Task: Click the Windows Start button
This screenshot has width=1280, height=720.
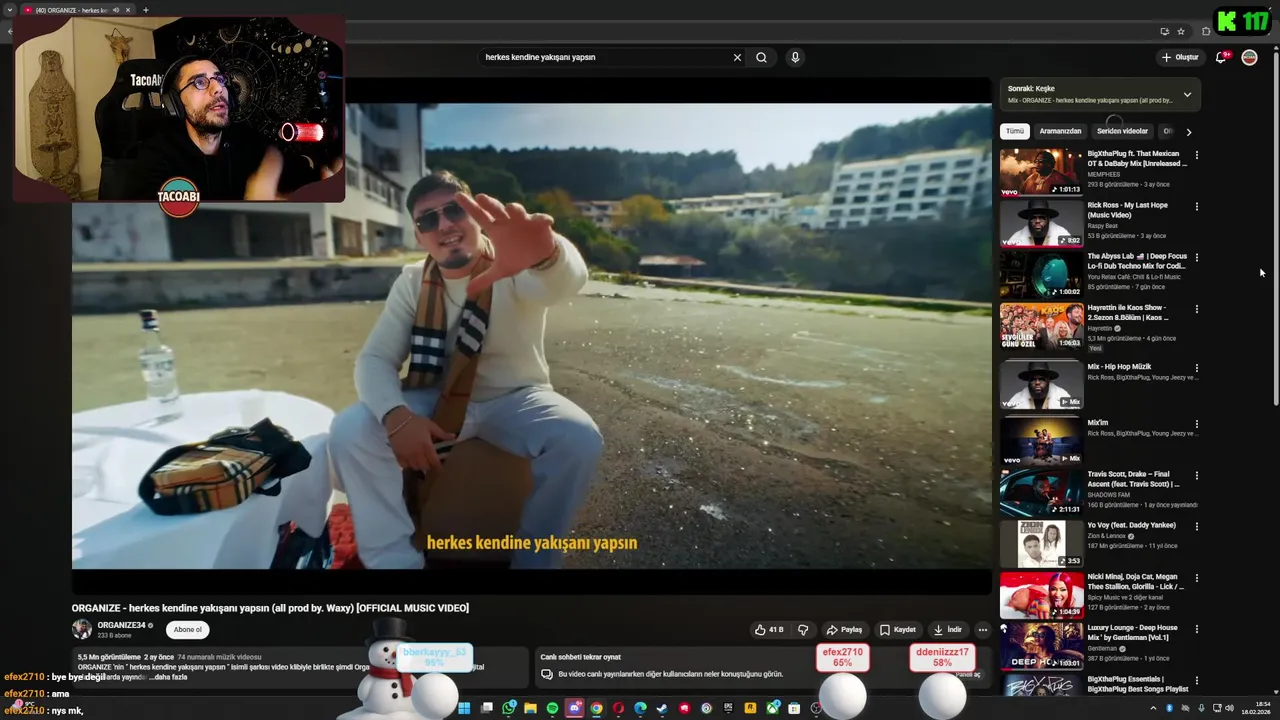Action: coord(464,708)
